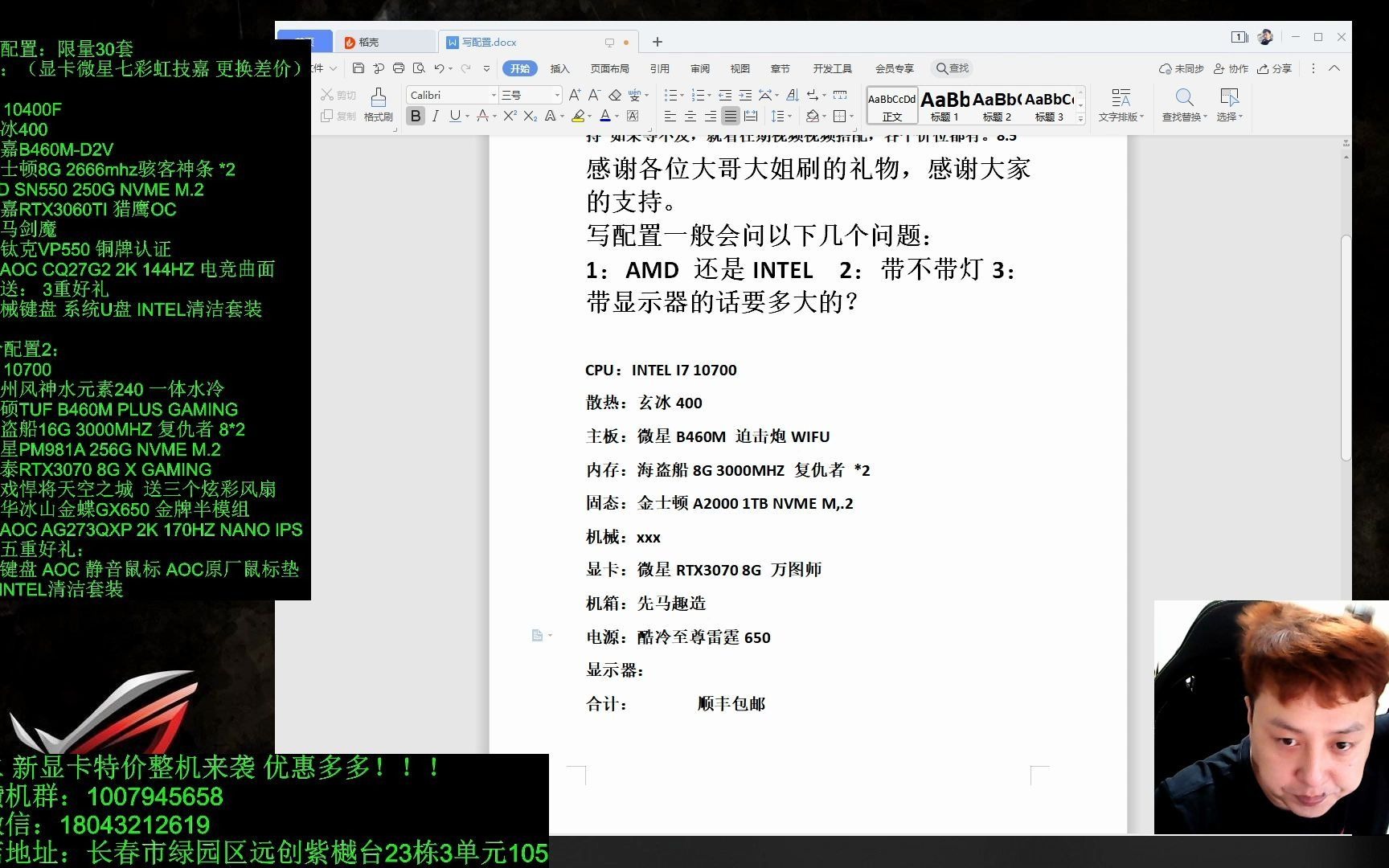Click the Select (选择) tool icon
The image size is (1389, 868).
1229,104
